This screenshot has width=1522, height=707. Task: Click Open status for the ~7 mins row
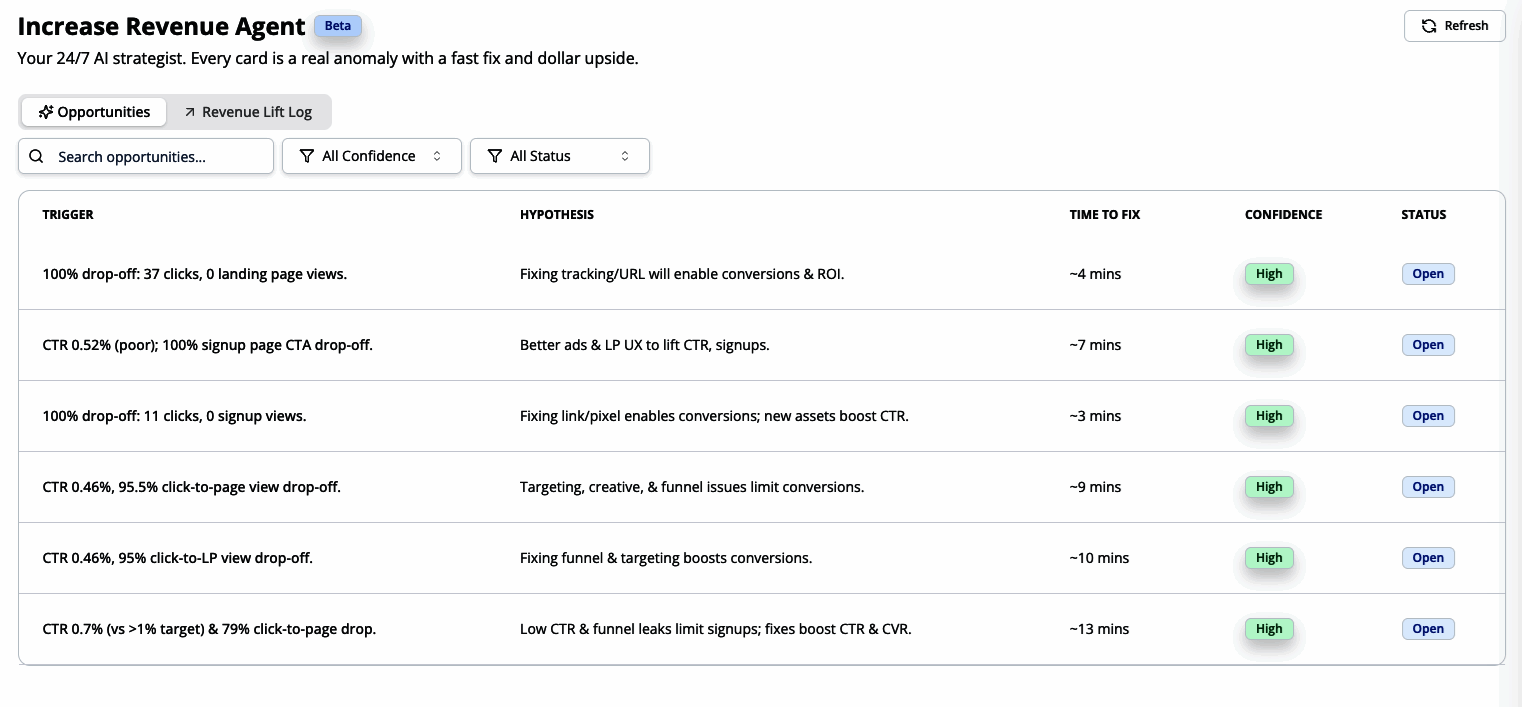(1427, 345)
